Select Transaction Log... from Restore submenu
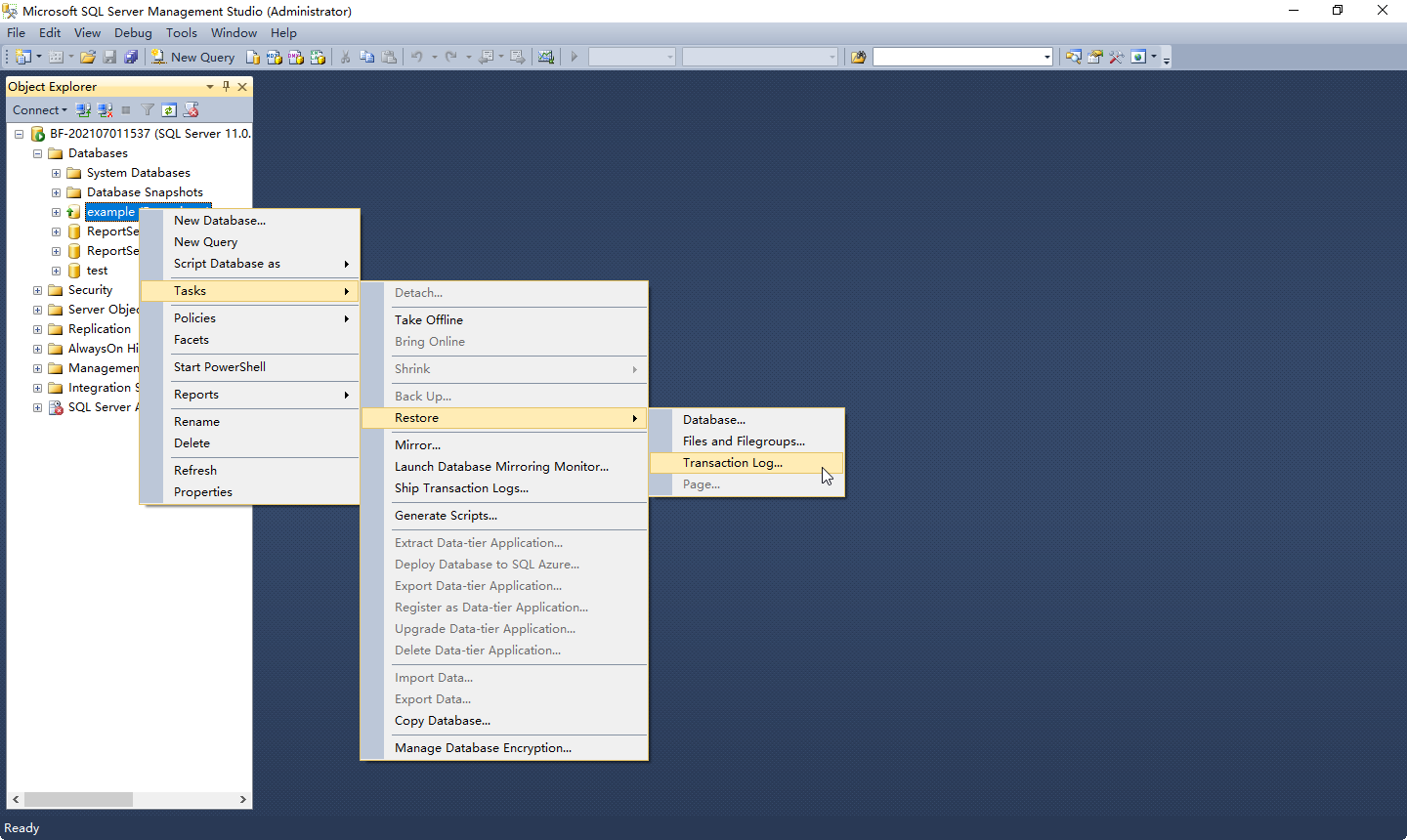1407x840 pixels. [733, 463]
